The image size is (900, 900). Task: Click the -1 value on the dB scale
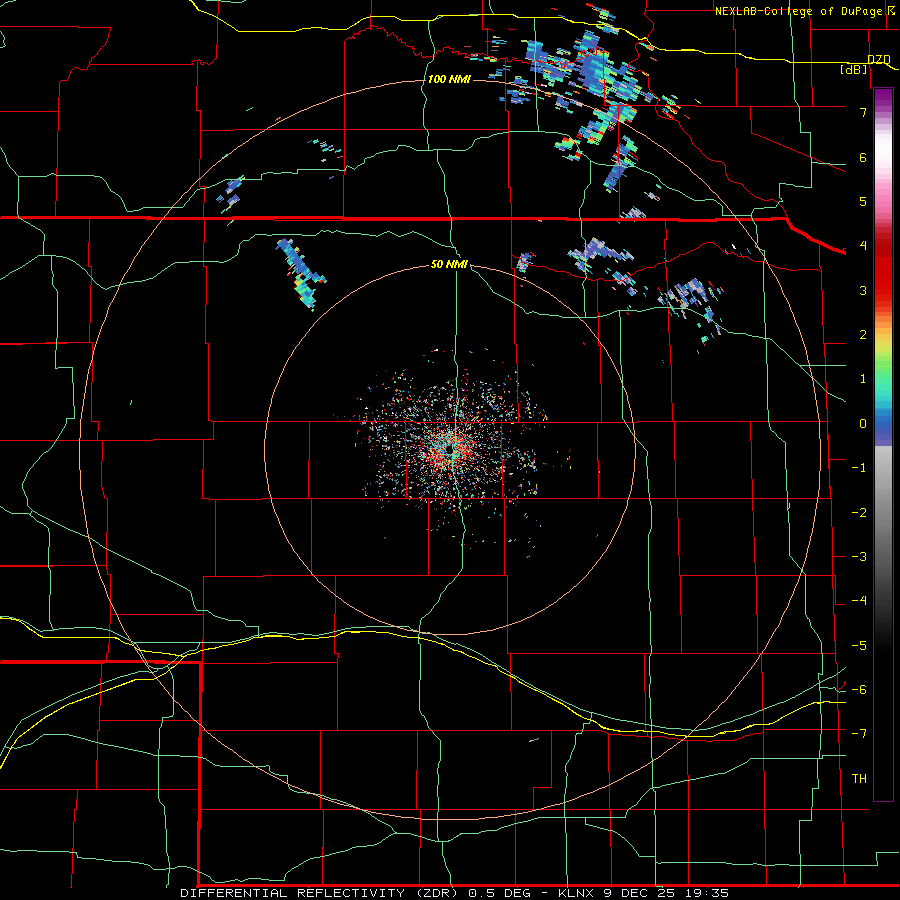click(x=859, y=468)
